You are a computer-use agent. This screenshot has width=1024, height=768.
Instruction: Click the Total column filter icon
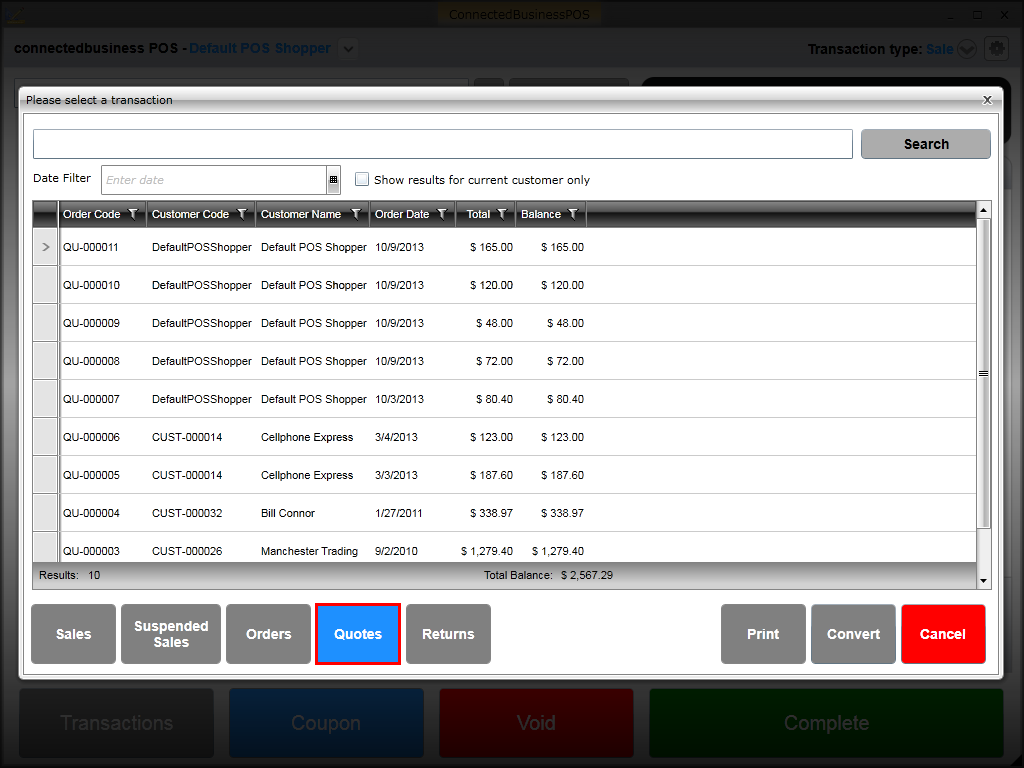coord(502,214)
